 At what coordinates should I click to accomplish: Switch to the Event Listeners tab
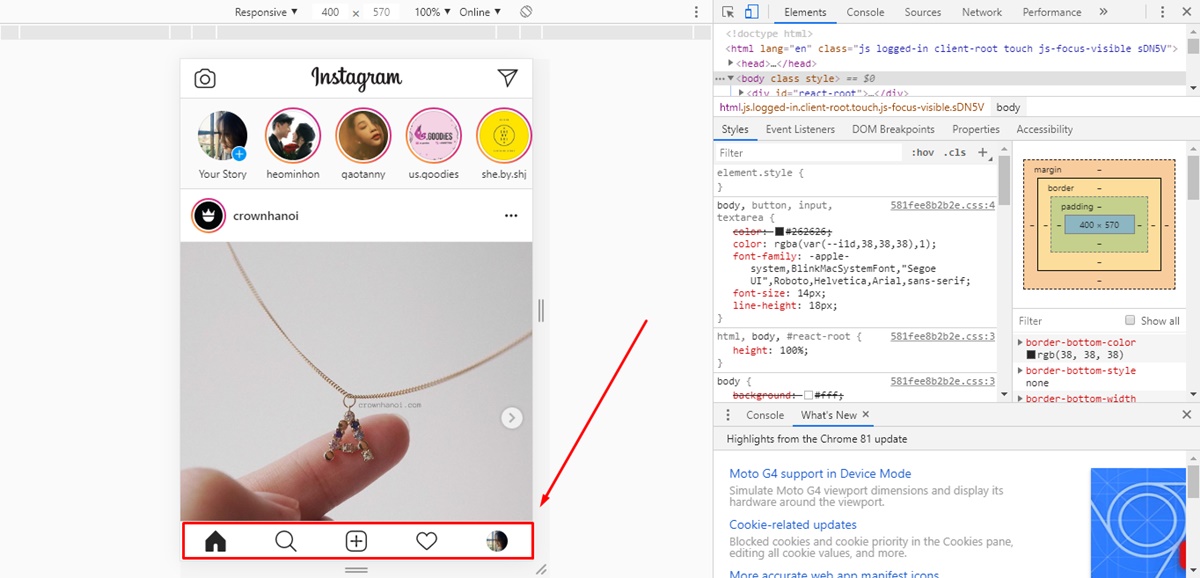(x=800, y=129)
